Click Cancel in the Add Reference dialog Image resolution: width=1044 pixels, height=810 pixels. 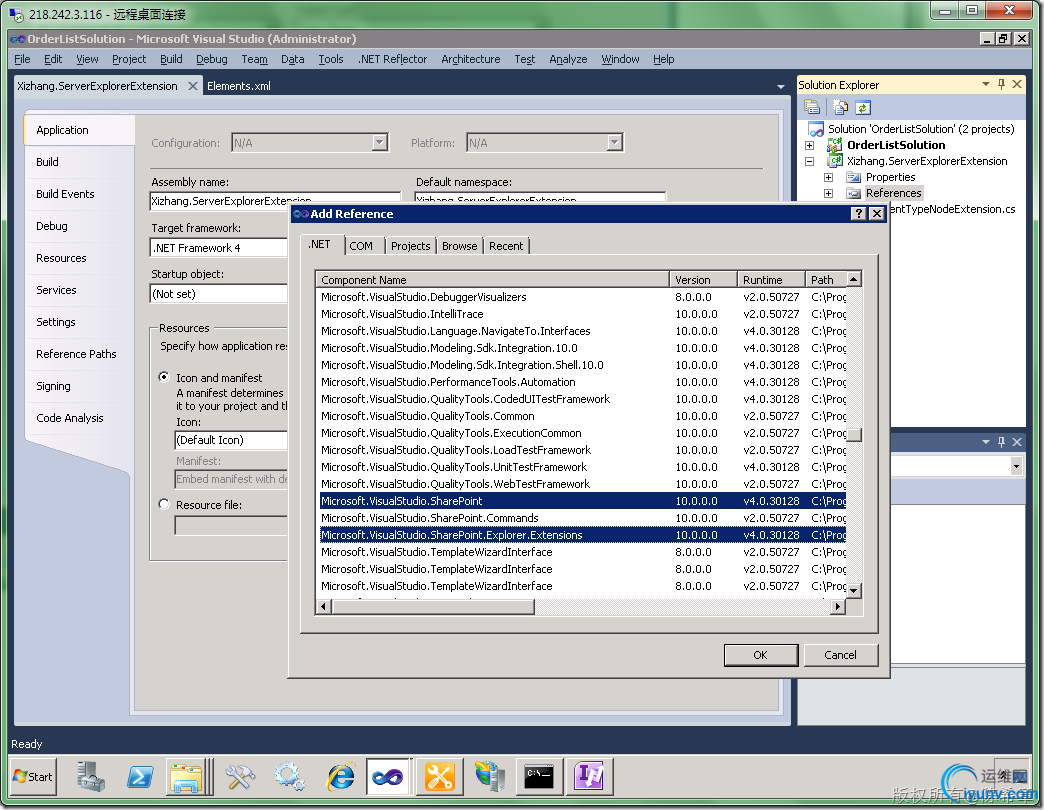pos(840,655)
